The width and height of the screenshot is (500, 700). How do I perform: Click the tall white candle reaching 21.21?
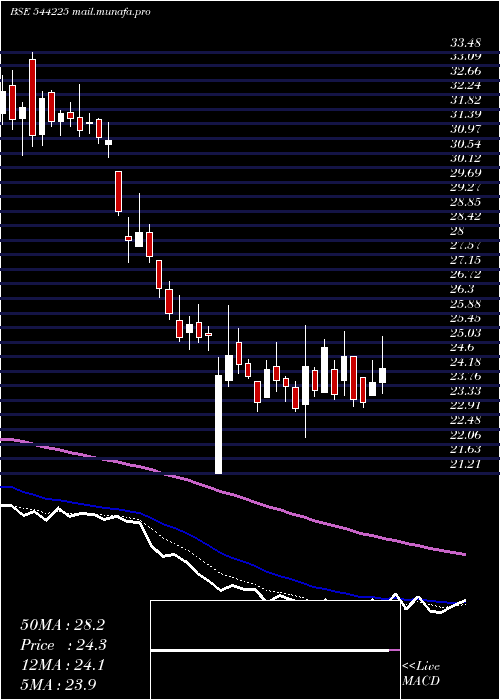tap(218, 424)
